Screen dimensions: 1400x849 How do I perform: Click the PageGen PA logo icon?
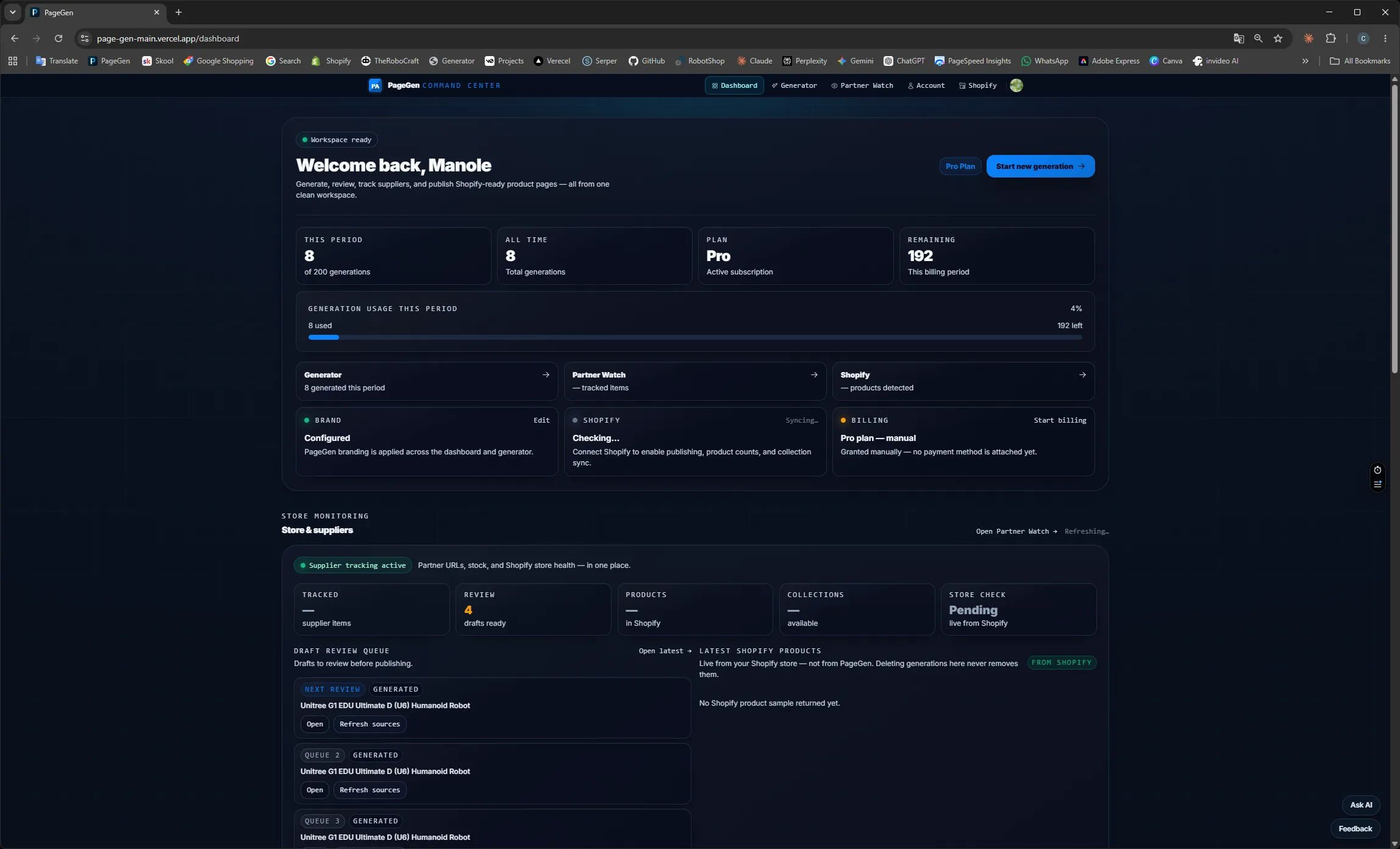coord(375,86)
